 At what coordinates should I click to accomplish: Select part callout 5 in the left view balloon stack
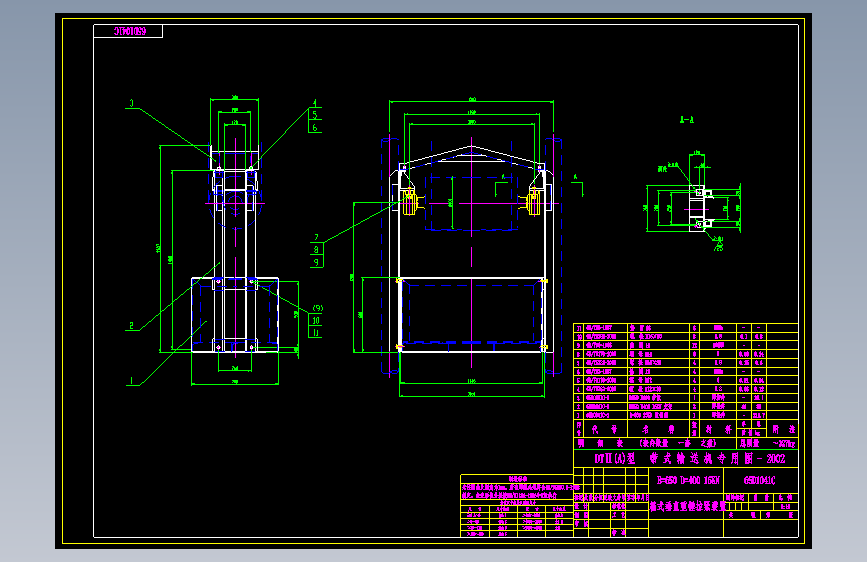[x=315, y=115]
